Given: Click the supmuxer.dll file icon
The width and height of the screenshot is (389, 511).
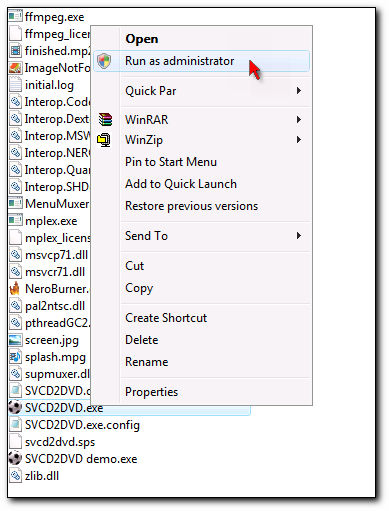Looking at the screenshot, I should point(15,374).
